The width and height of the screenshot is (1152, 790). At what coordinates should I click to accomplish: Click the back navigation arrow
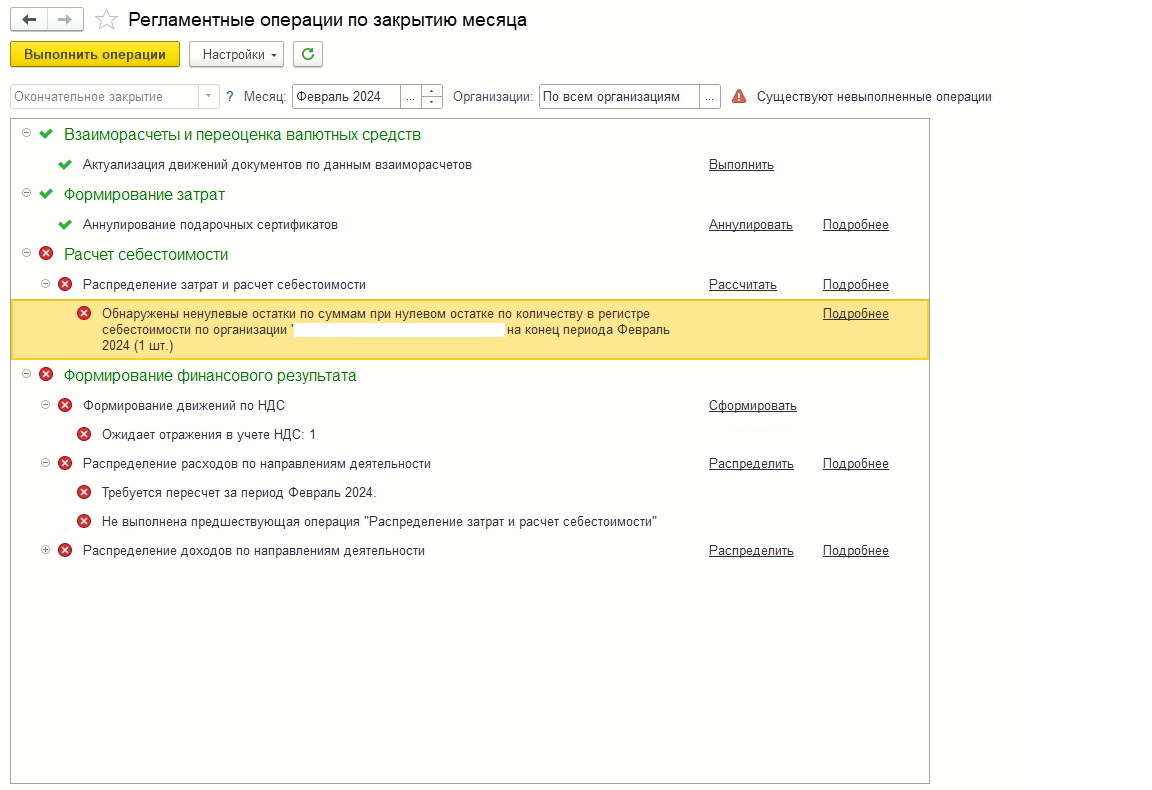[29, 20]
